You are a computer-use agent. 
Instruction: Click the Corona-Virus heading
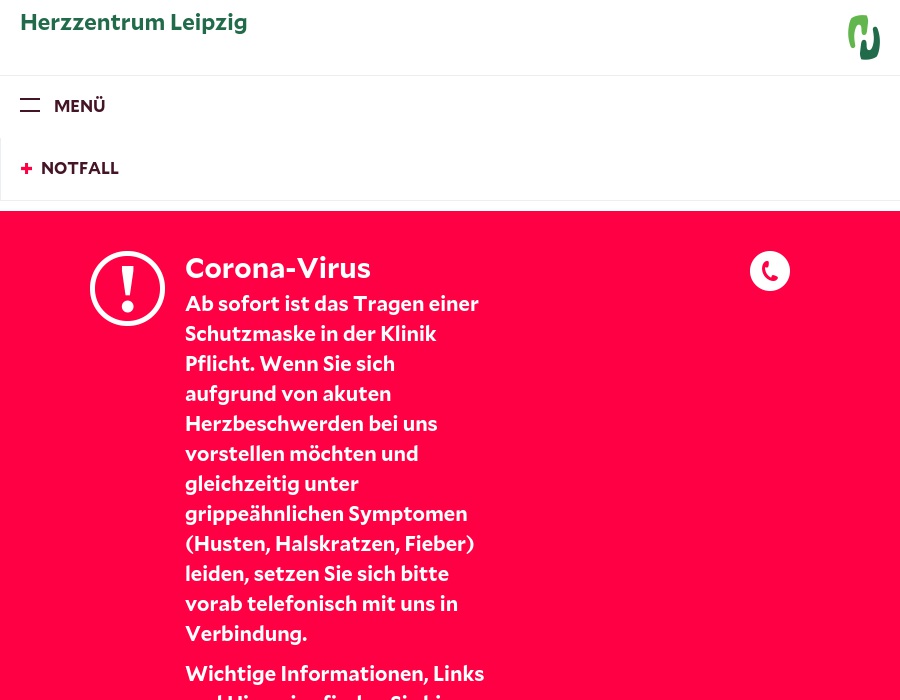click(278, 268)
